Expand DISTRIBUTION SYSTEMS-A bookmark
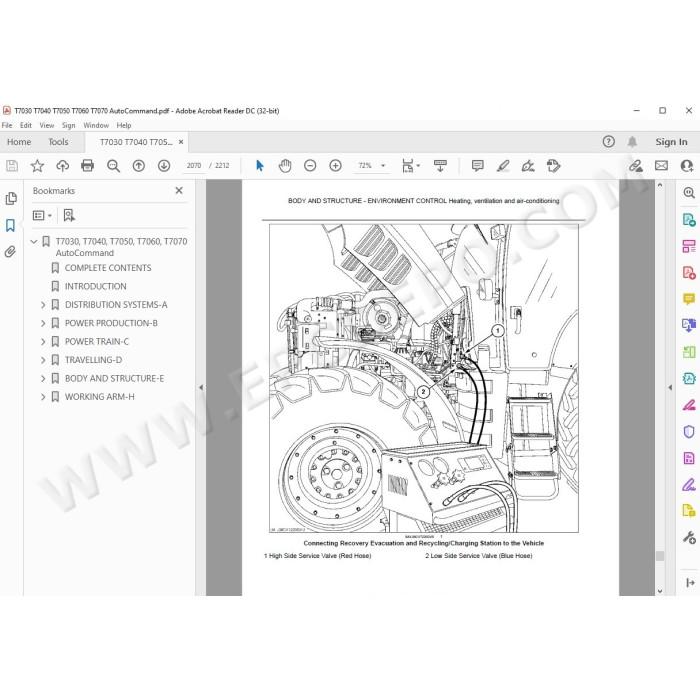Image resolution: width=700 pixels, height=700 pixels. tap(43, 305)
